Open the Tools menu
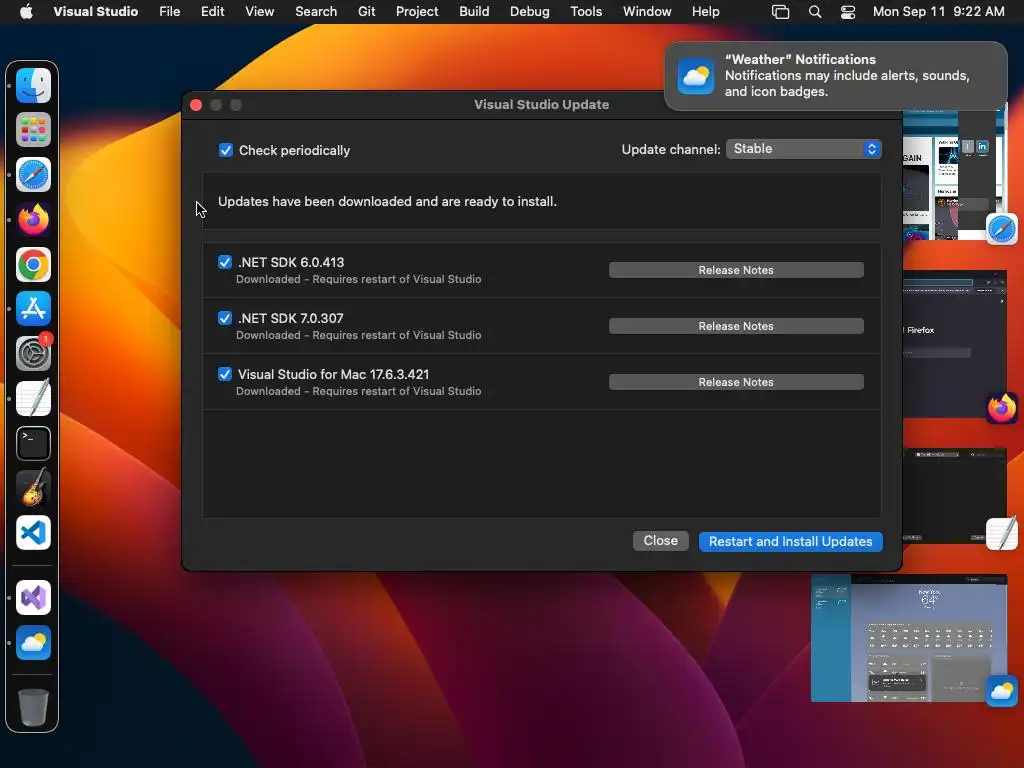Image resolution: width=1024 pixels, height=768 pixels. point(586,11)
